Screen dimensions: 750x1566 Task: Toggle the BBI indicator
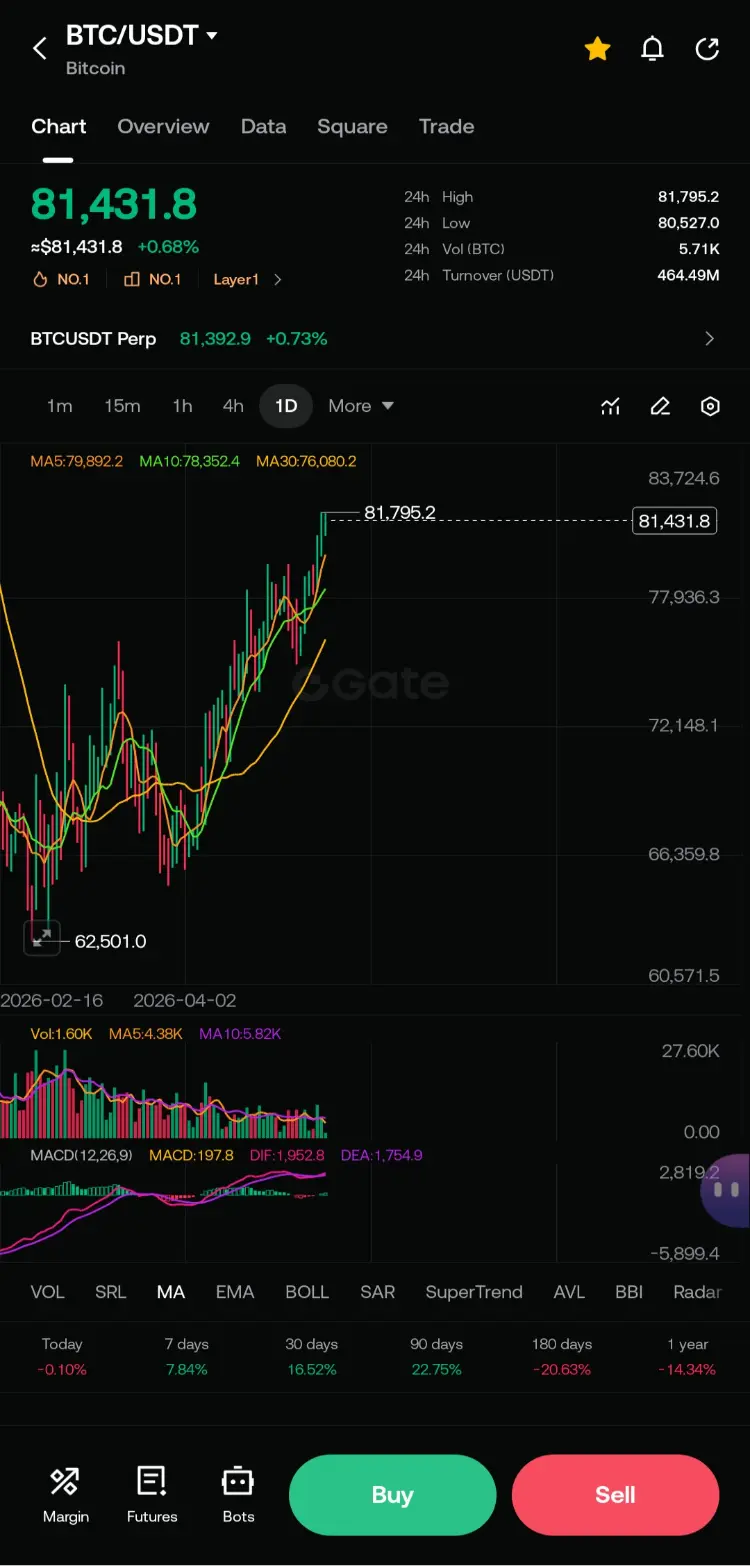coord(629,1292)
